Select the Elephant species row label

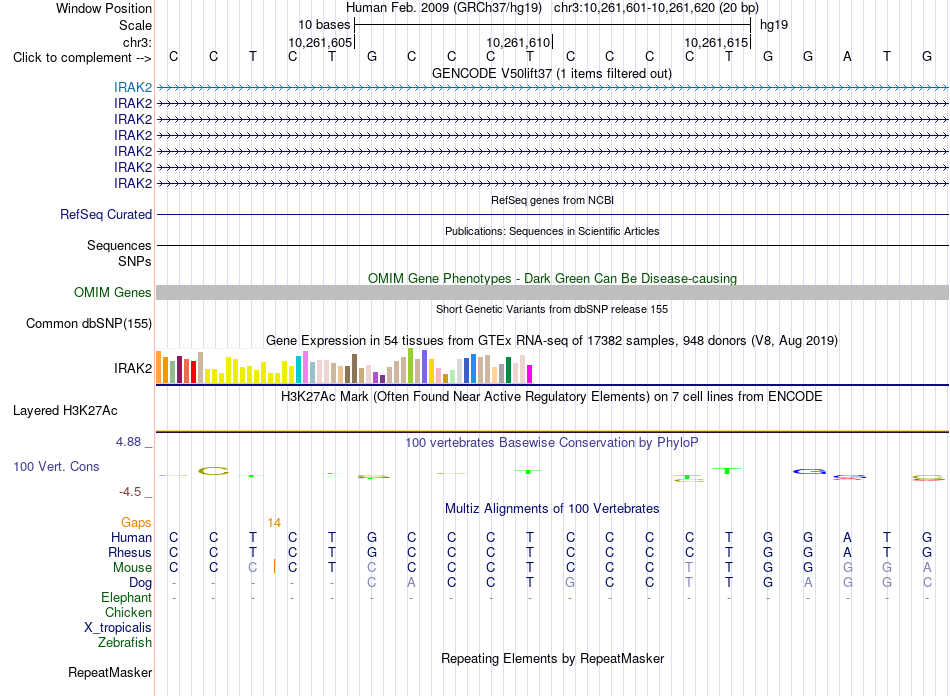126,598
